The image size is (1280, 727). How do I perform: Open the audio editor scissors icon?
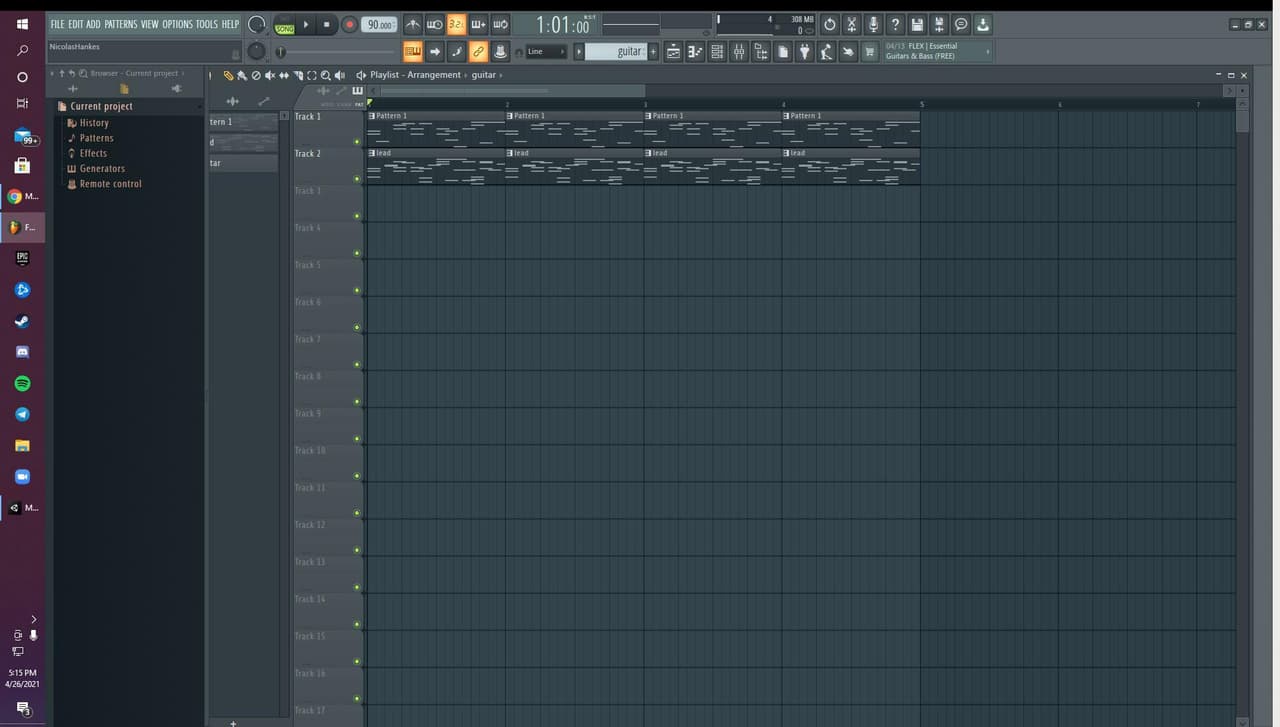pyautogui.click(x=851, y=24)
